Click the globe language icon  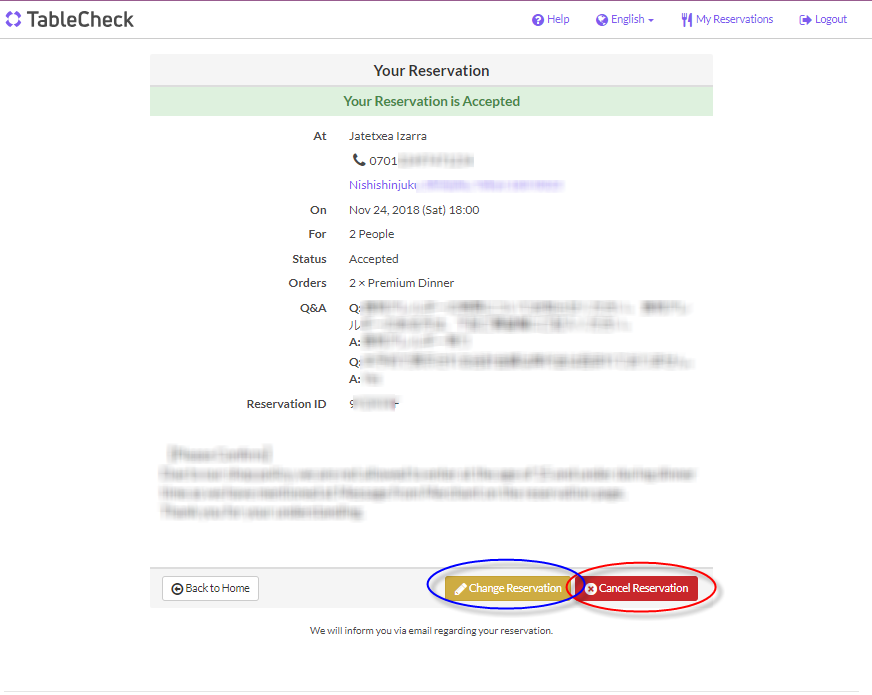(601, 20)
